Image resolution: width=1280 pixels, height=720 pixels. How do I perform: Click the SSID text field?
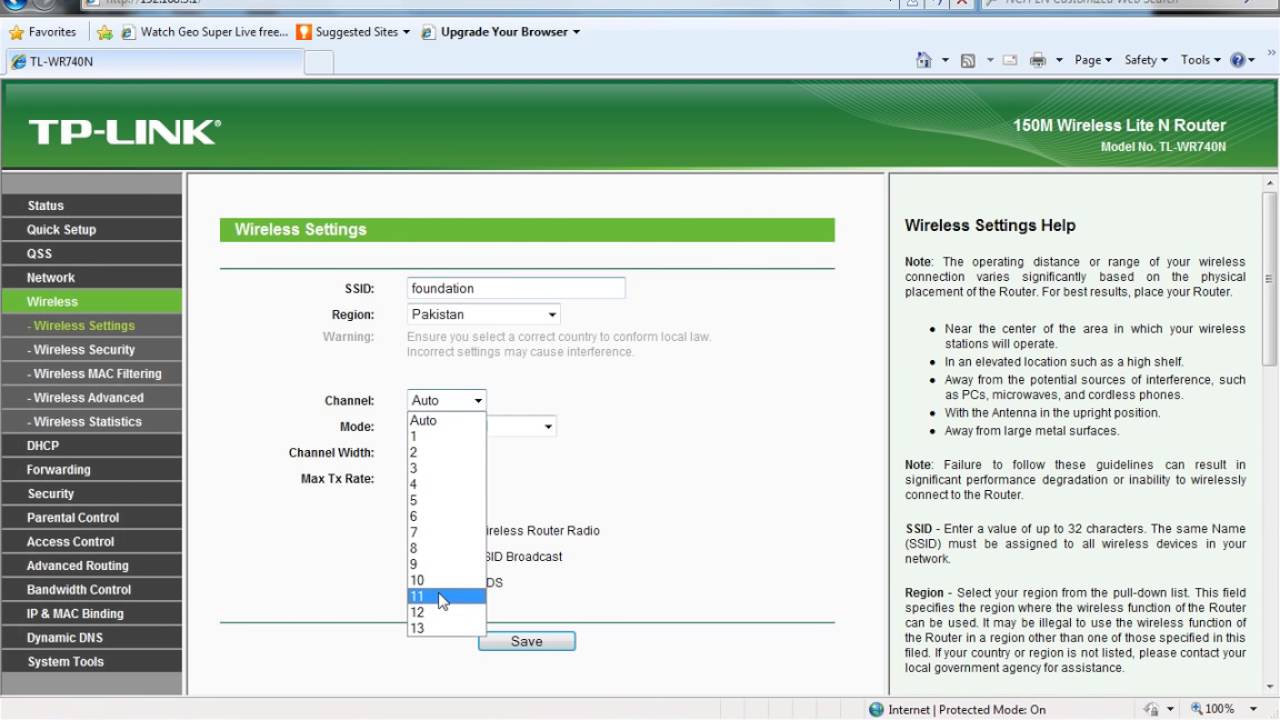516,288
